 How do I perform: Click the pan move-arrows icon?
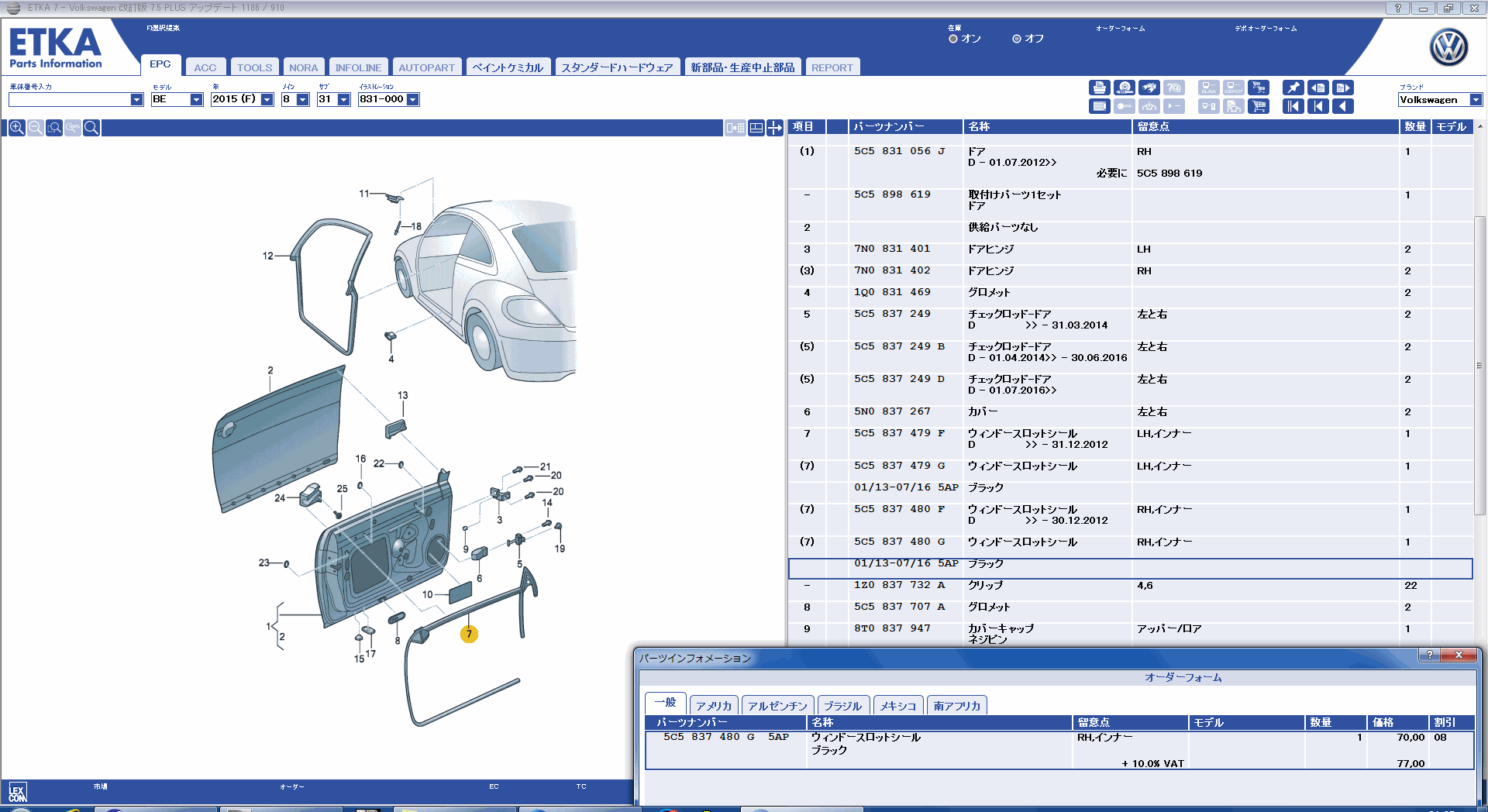(775, 128)
